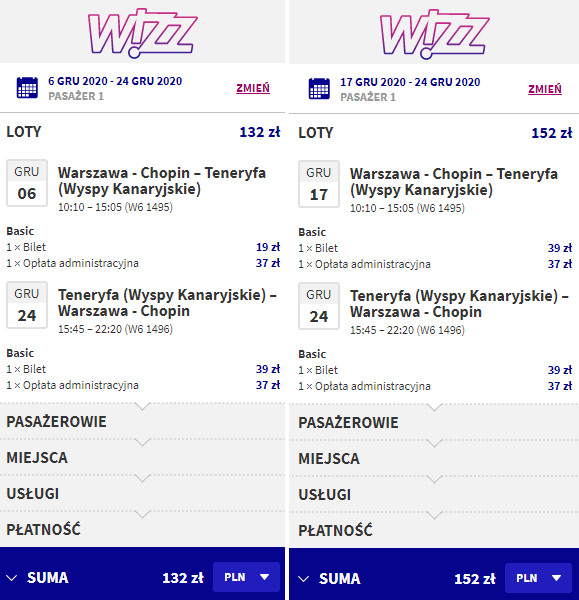Expand the SUMA chevron for 132 zł total
The width and height of the screenshot is (579, 600).
(x=12, y=578)
